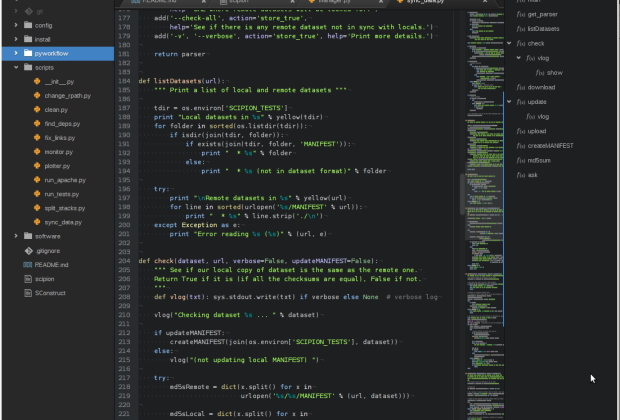Expand the config folder arrow
The image size is (620, 420).
(16, 25)
